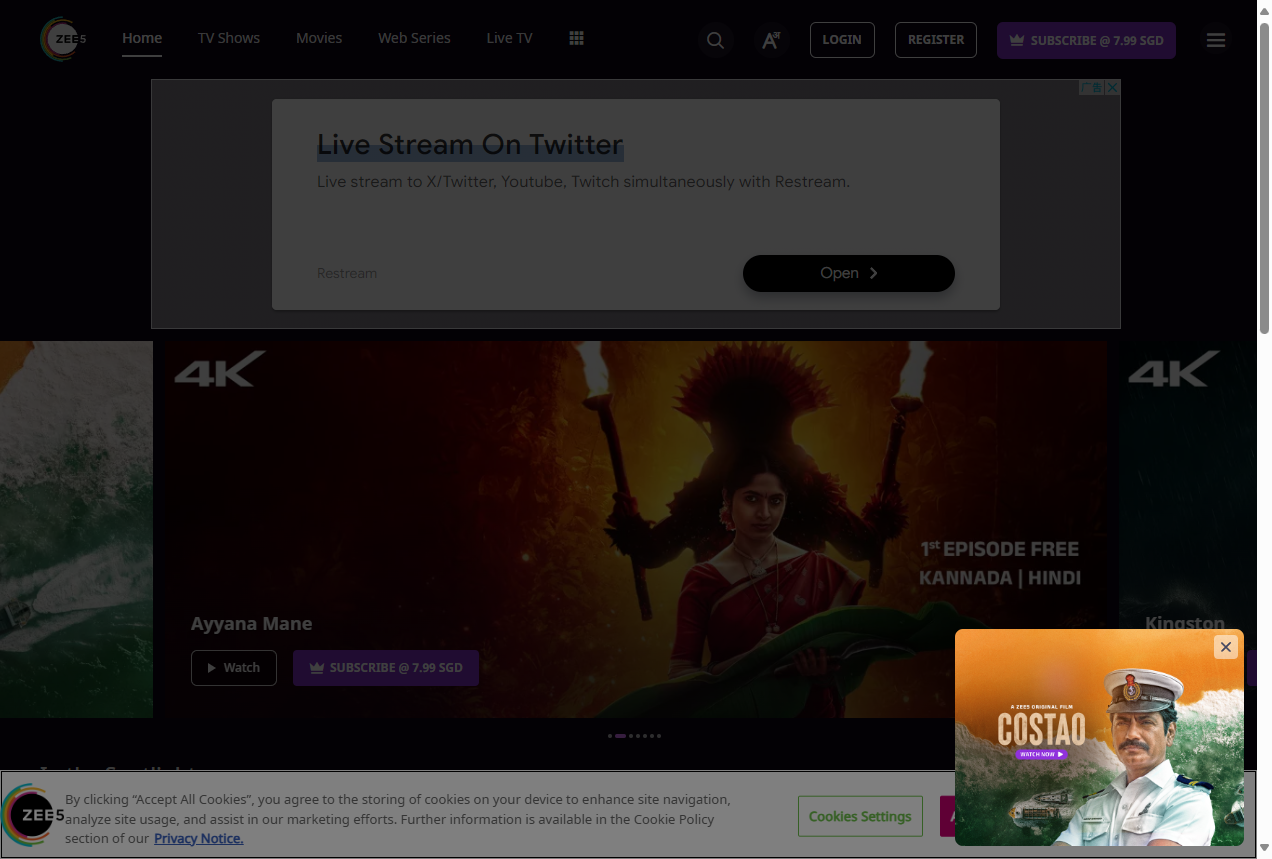The height and width of the screenshot is (859, 1272).
Task: Switch to Web Series tab
Action: tap(414, 38)
